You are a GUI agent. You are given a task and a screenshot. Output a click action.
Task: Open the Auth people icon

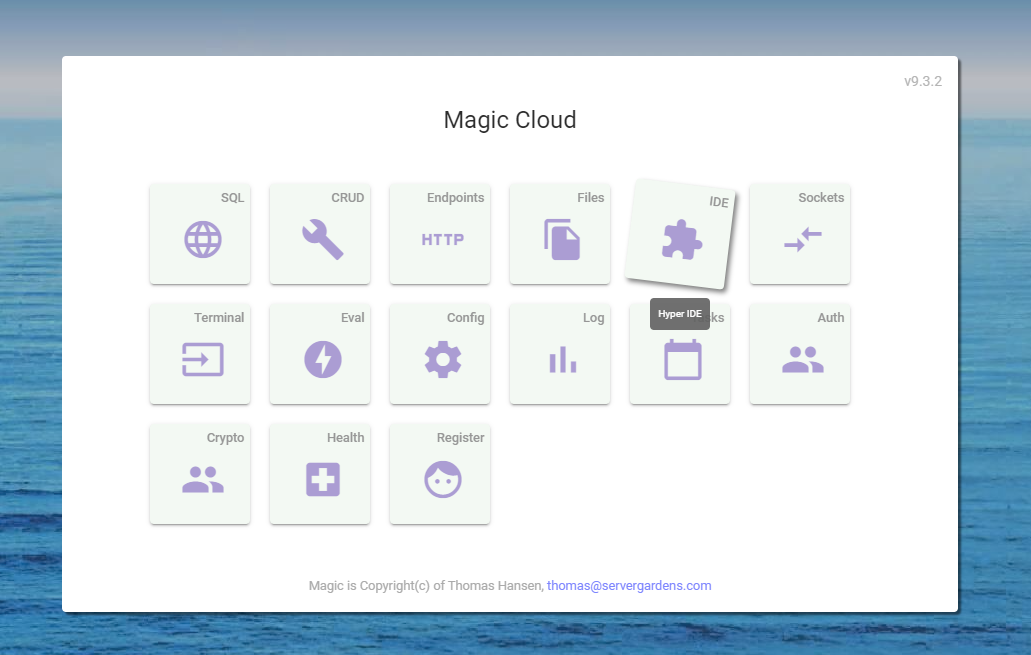click(x=802, y=359)
